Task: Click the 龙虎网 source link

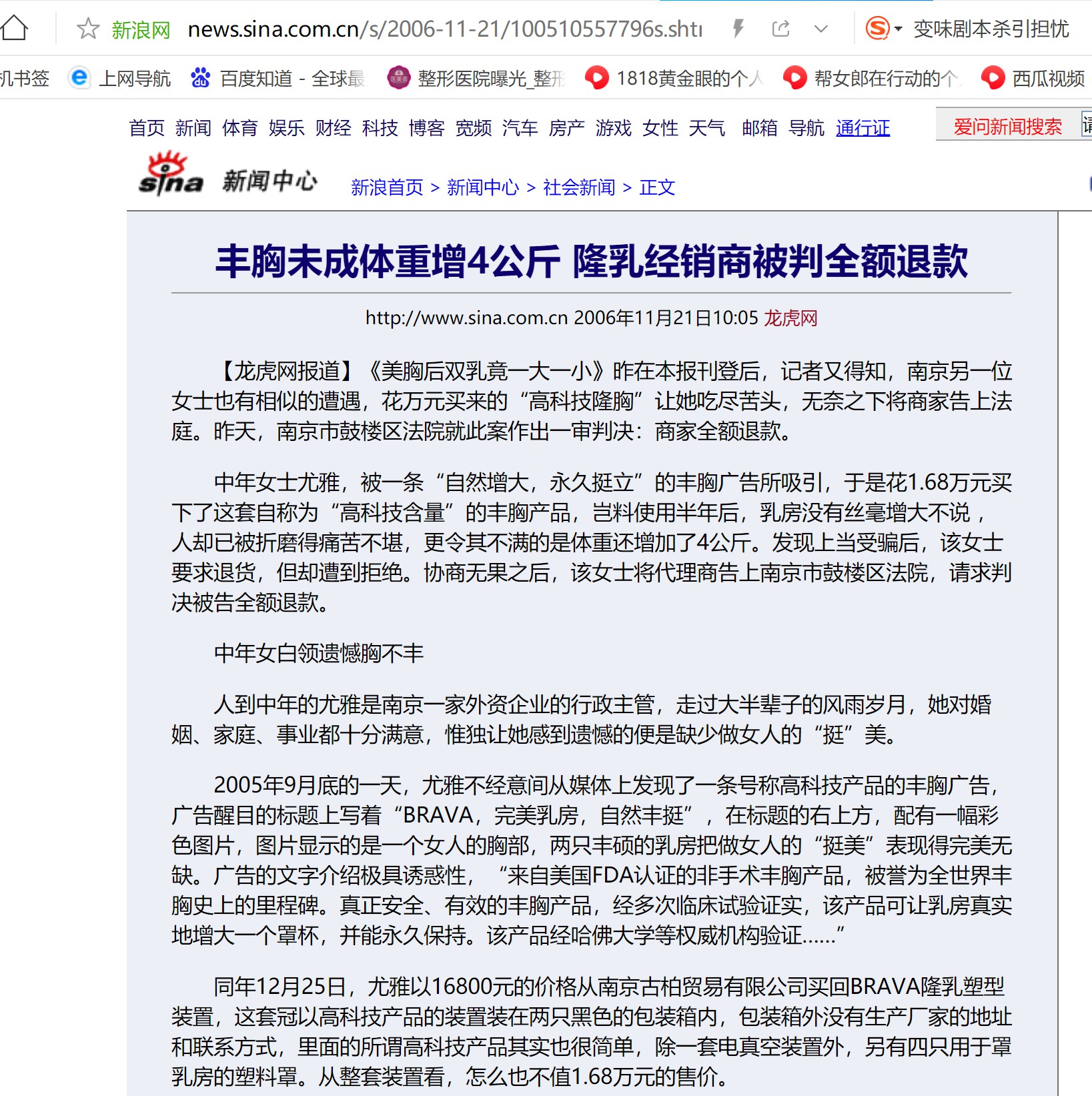Action: click(x=790, y=318)
